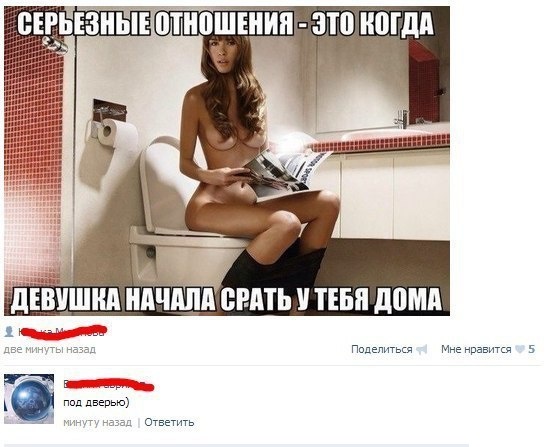Click the megaphone icon beside Поделиться
The height and width of the screenshot is (447, 555).
click(x=421, y=350)
